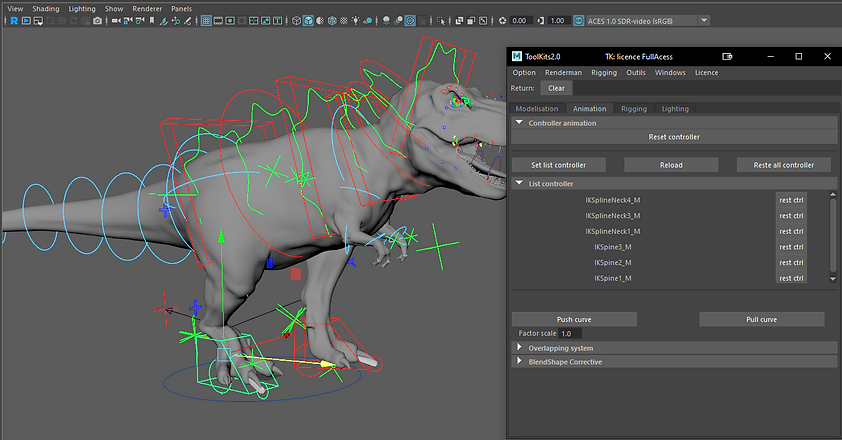The width and height of the screenshot is (842, 440).
Task: Open the Grease Pencil tool icon
Action: click(x=187, y=21)
